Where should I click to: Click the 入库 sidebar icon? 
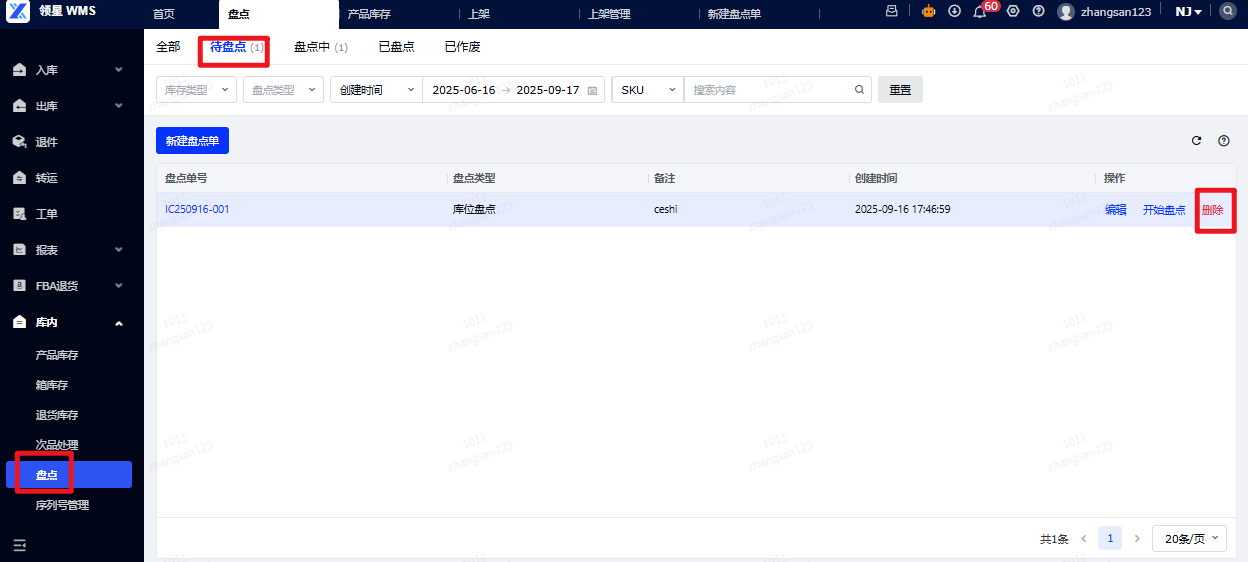(19, 70)
